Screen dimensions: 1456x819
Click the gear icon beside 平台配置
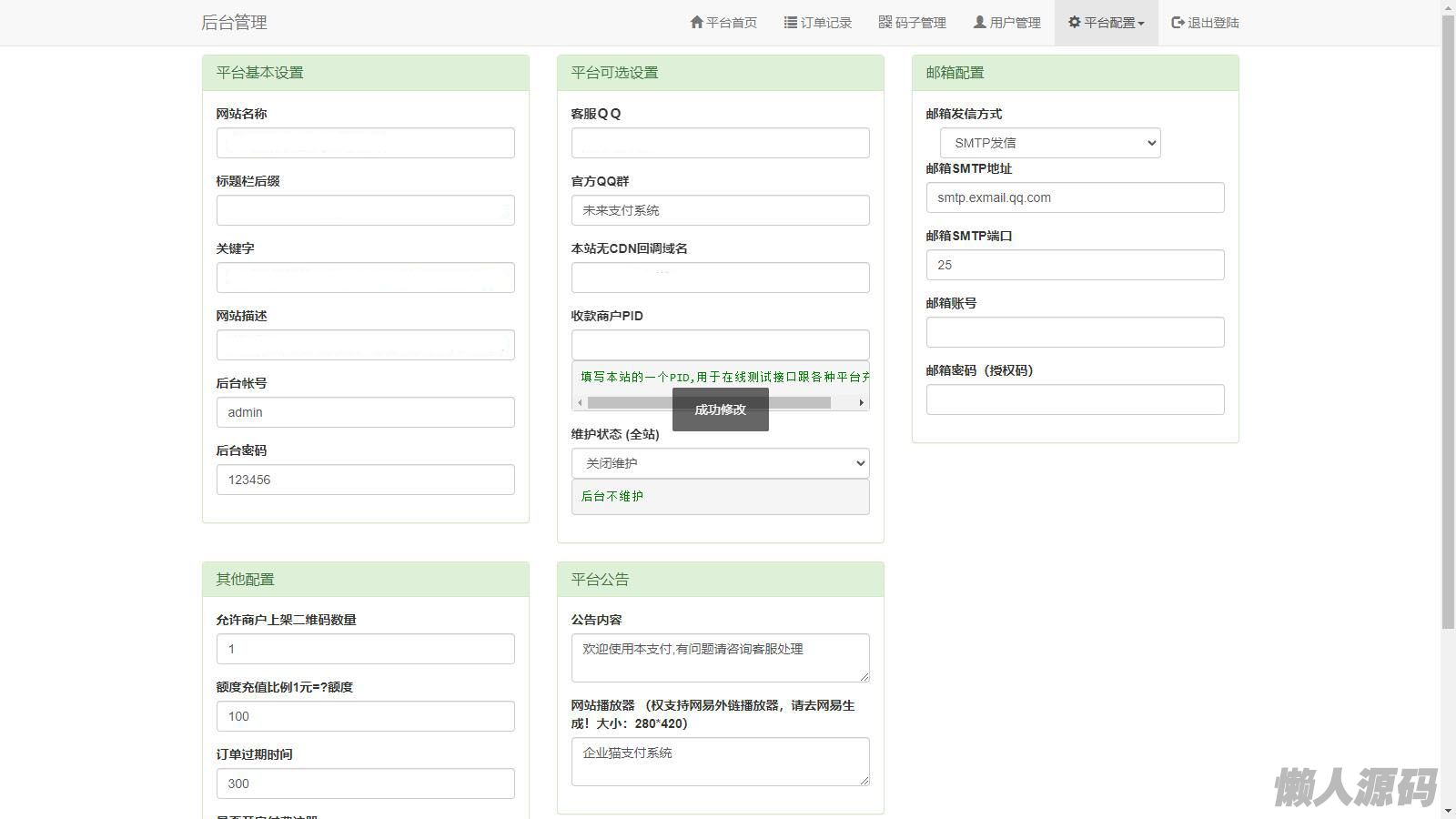click(1075, 22)
